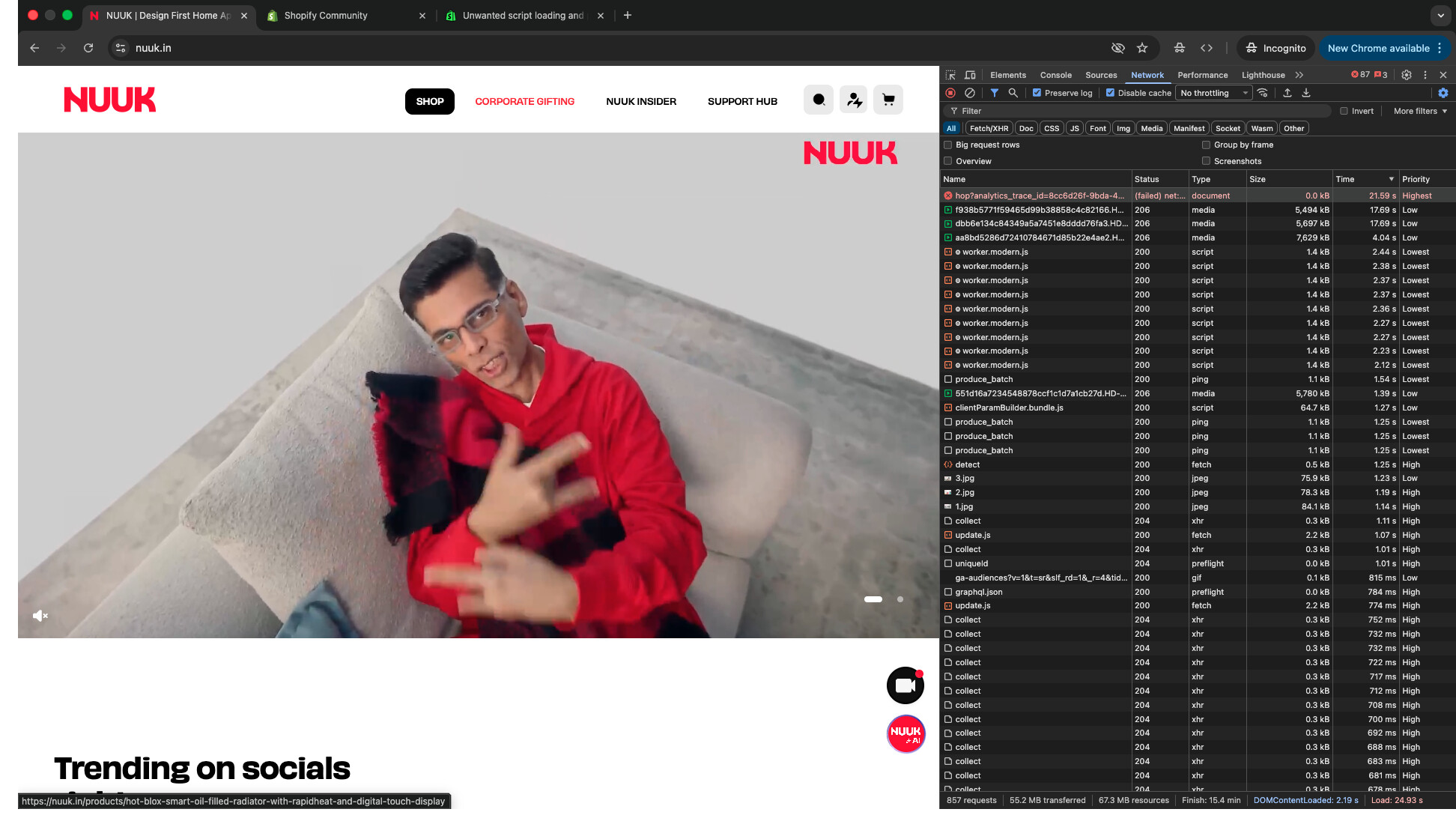Switch to the Console tab
The width and height of the screenshot is (1456, 830).
1055,75
